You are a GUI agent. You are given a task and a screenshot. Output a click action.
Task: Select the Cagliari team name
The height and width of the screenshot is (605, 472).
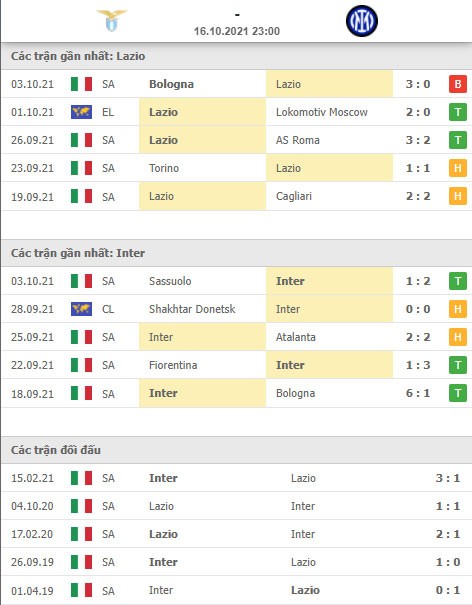(294, 196)
